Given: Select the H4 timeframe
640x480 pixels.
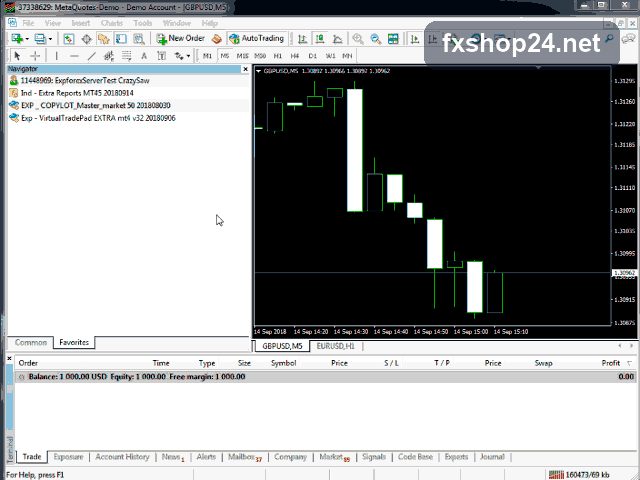Looking at the screenshot, I should (295, 56).
